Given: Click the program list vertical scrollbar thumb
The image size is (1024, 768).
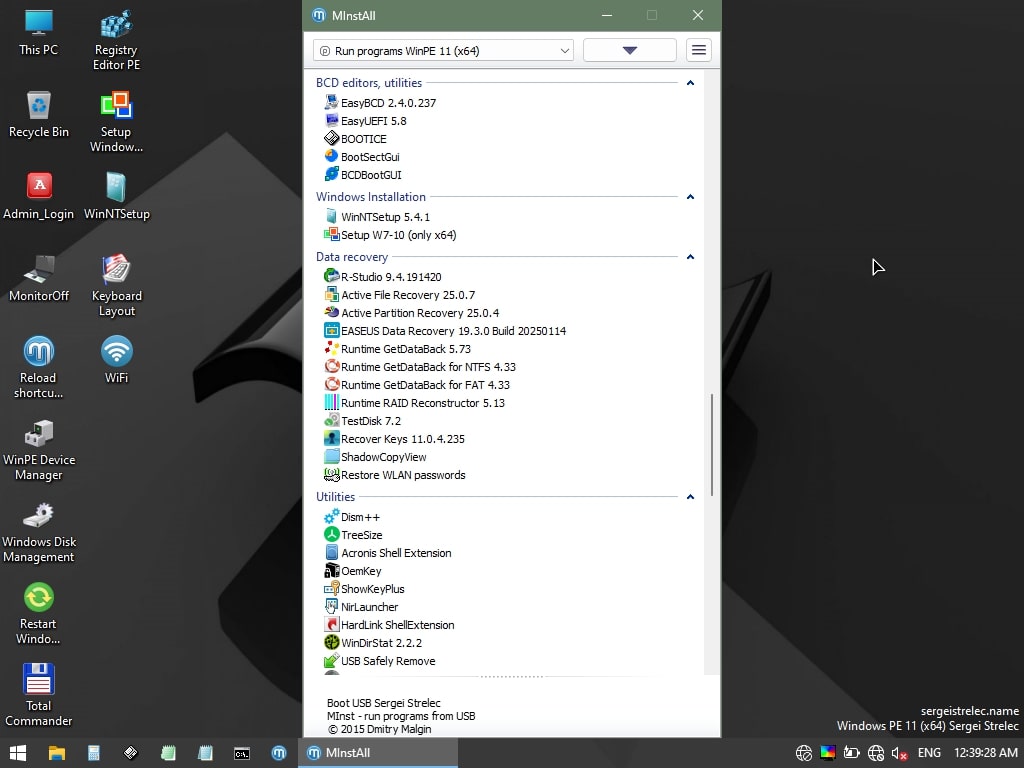Looking at the screenshot, I should pos(712,444).
